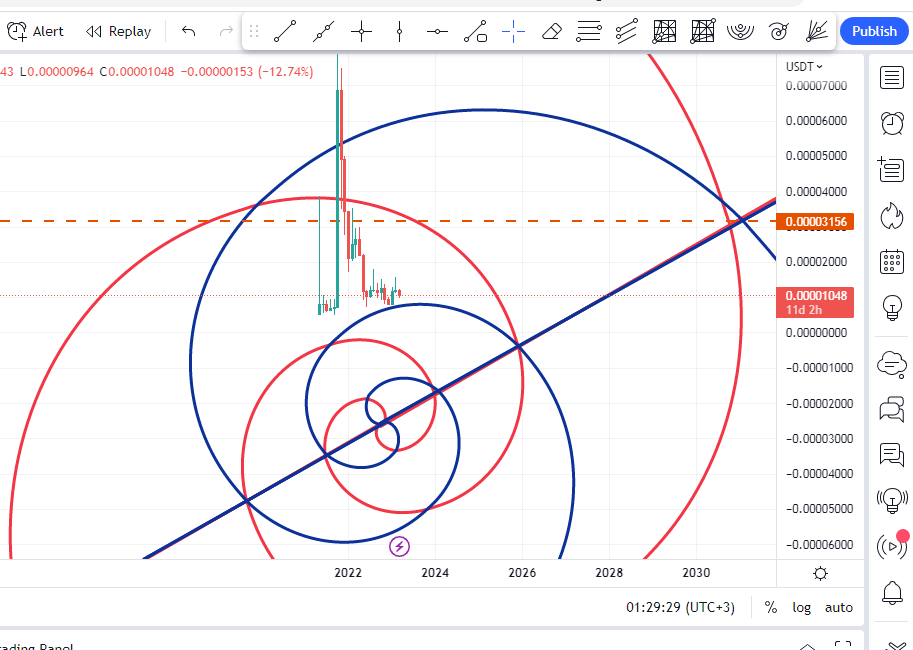Open the Watchlist panel in right sidebar
Screen dimensions: 913x650
[891, 77]
